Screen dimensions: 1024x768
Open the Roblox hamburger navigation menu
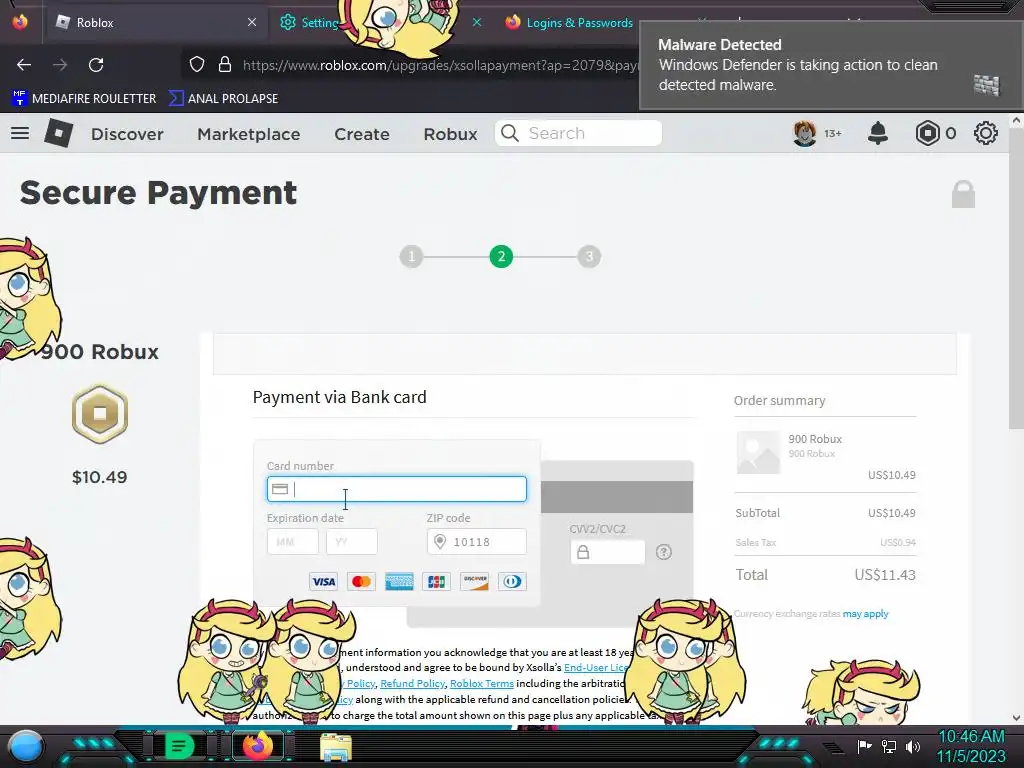click(20, 133)
